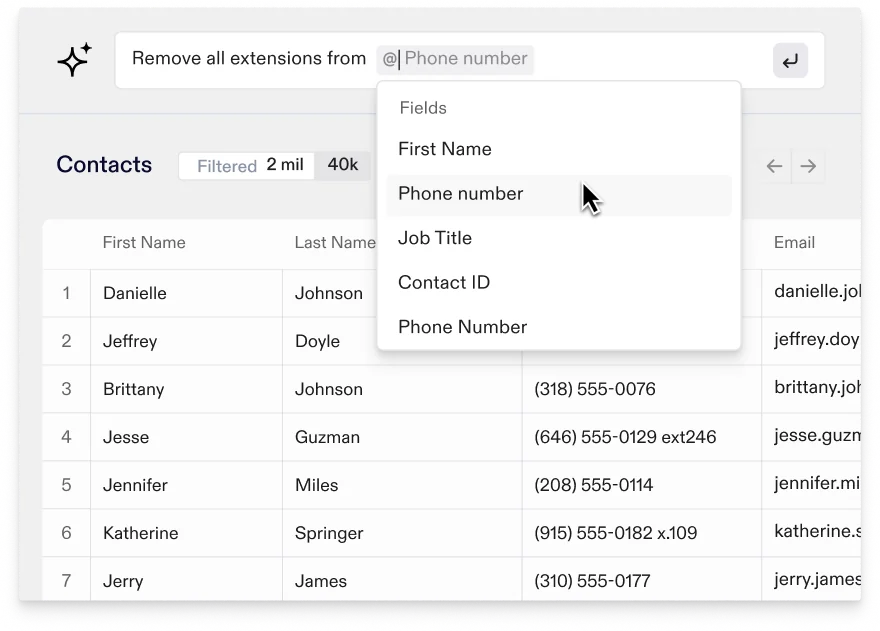Viewport: 880px width, 631px height.
Task: Sort by First Name column header
Action: [144, 243]
